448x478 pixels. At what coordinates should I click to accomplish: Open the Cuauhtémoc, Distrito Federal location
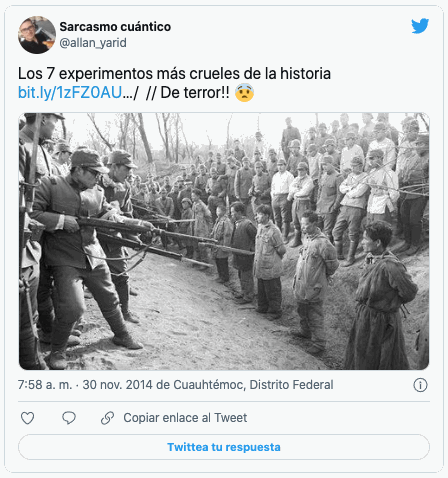tap(253, 385)
